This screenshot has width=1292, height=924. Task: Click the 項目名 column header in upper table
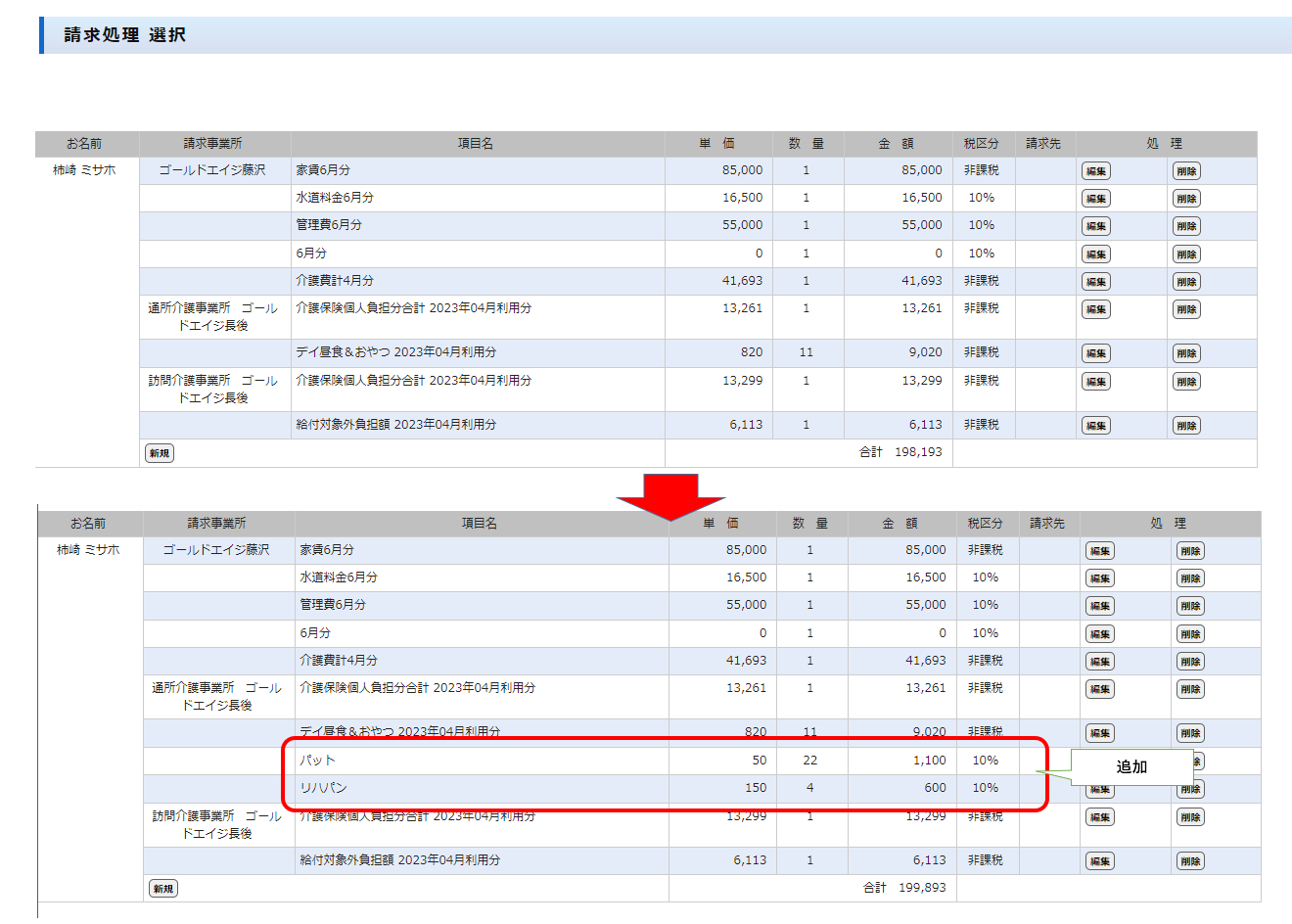[476, 144]
